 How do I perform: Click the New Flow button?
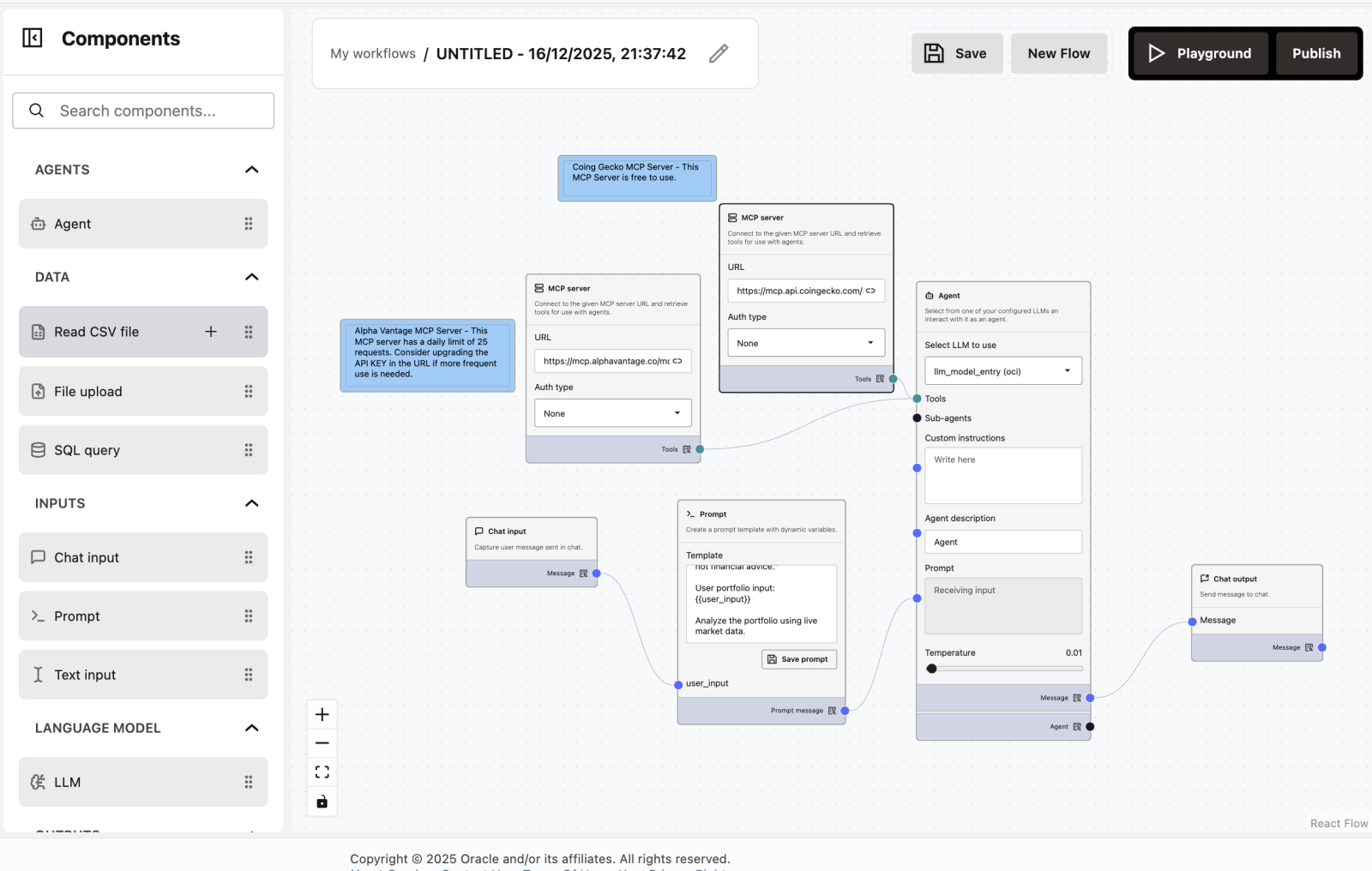[x=1058, y=52]
